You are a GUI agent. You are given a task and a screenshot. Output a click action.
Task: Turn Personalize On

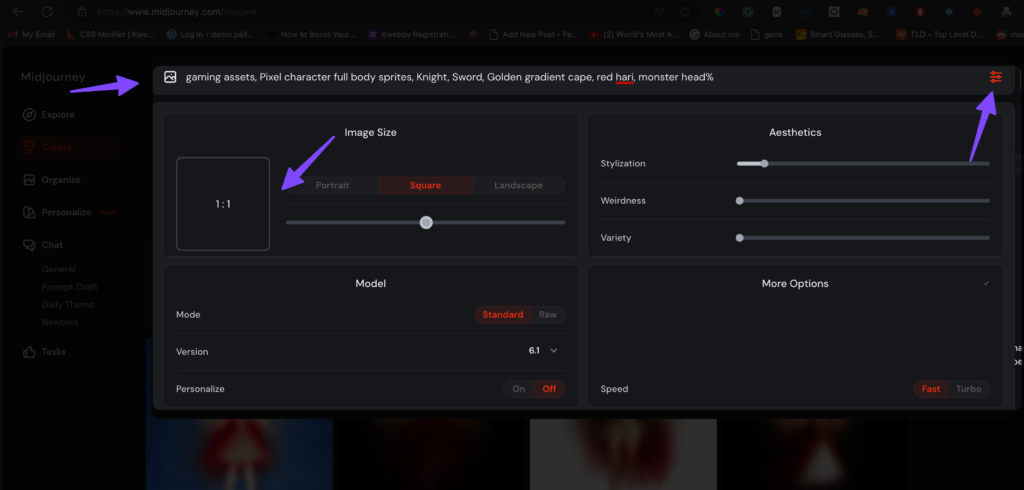click(x=518, y=389)
